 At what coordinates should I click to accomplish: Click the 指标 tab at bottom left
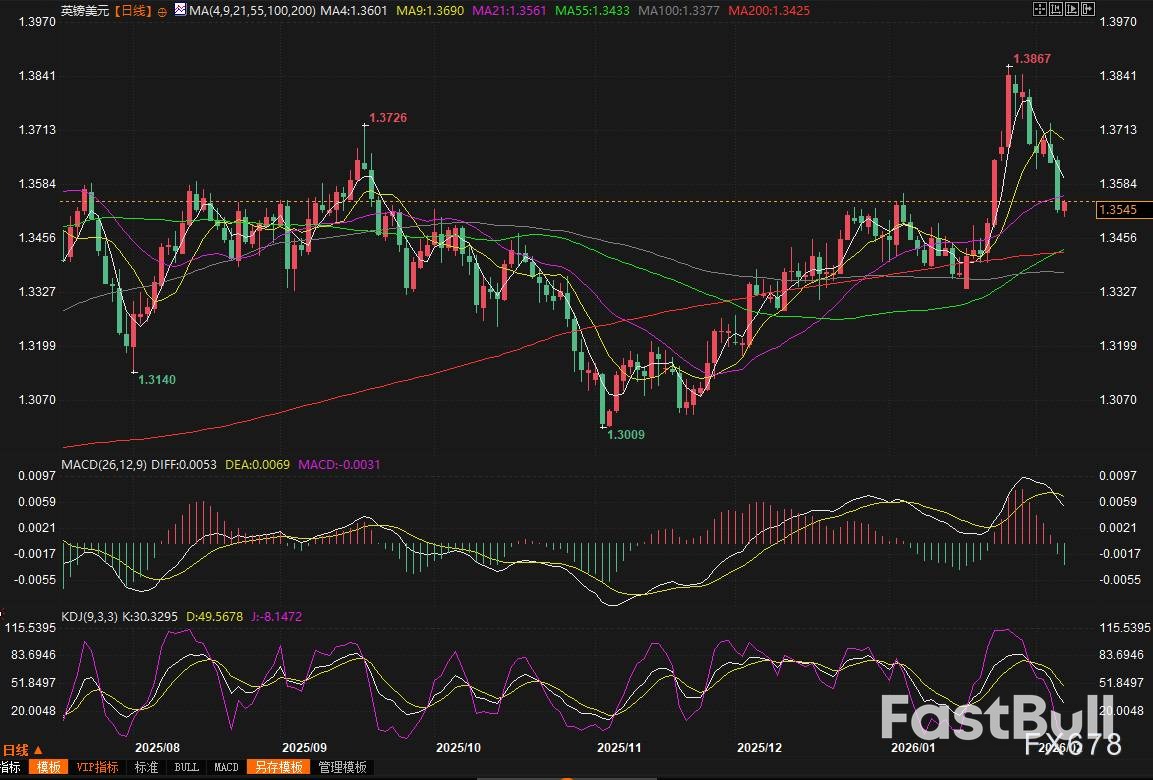[x=9, y=767]
